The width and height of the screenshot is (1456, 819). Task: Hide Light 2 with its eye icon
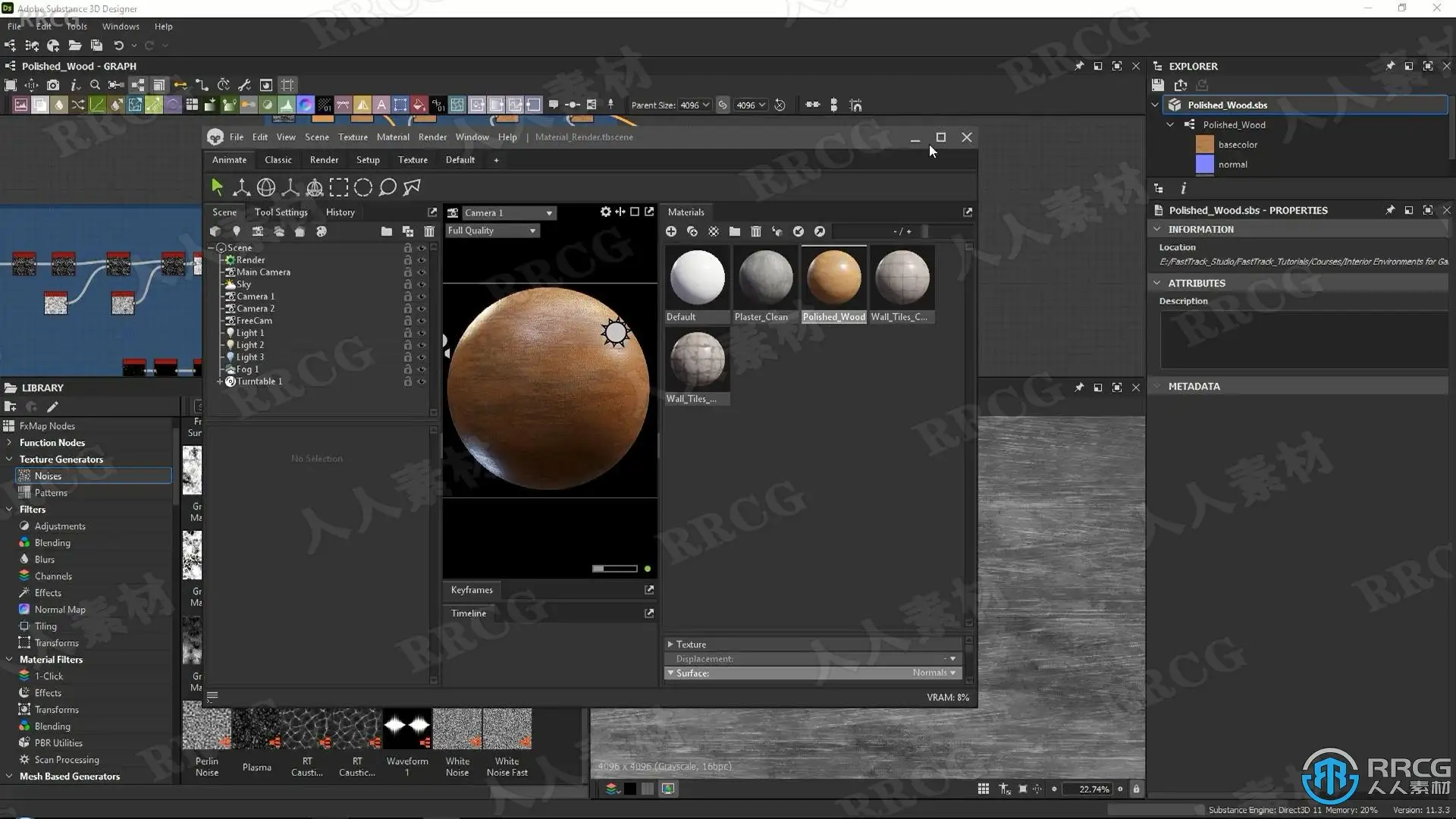(x=422, y=345)
